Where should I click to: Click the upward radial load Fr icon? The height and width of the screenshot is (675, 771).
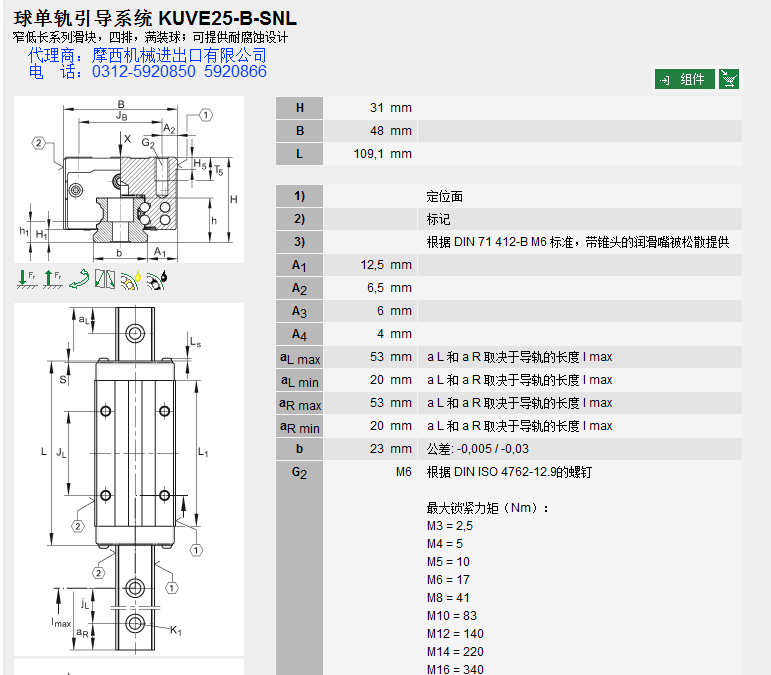tap(51, 280)
